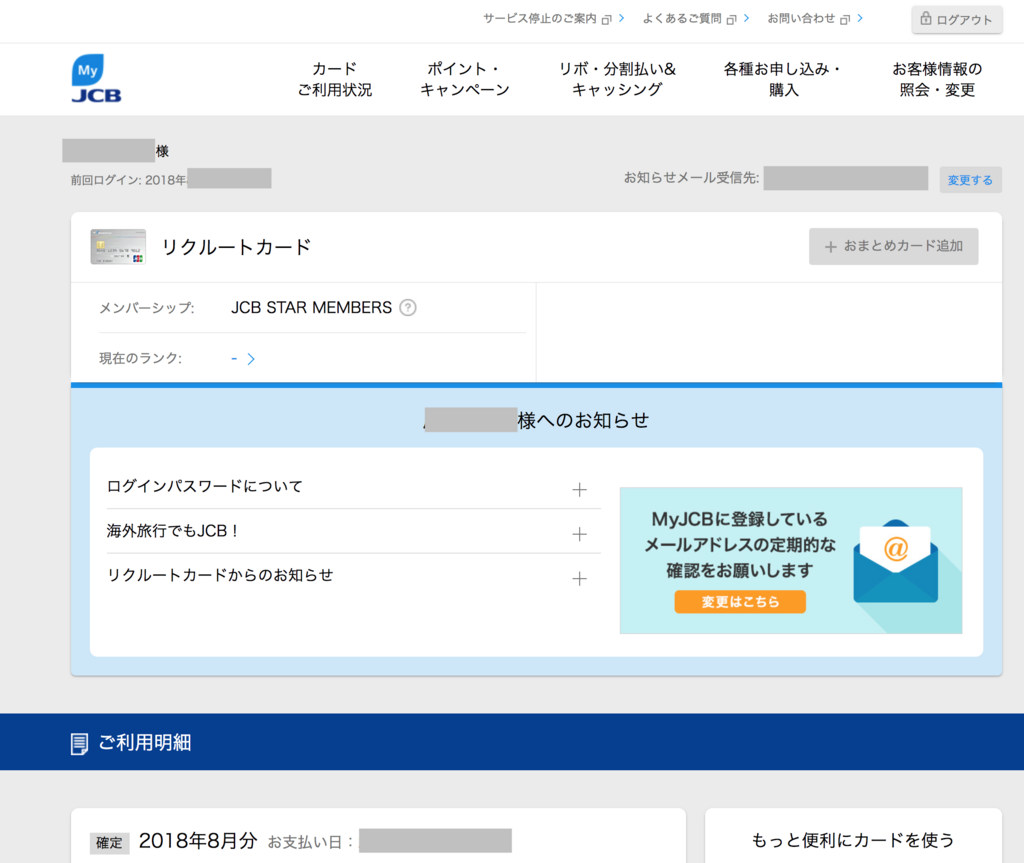This screenshot has width=1024, height=863.
Task: Click orange 変更はこちら button
Action: click(x=740, y=602)
